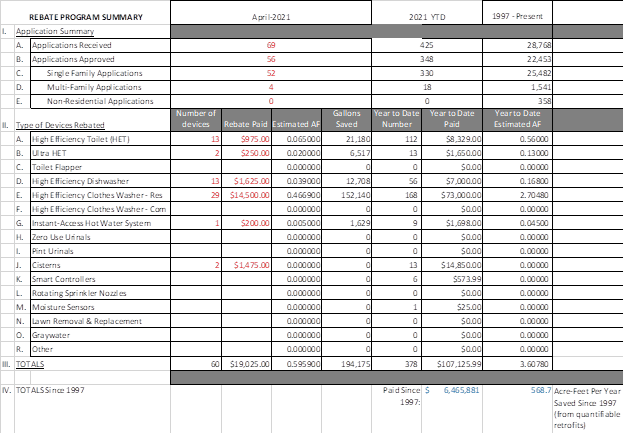Screen dimensions: 624x434
Task: Click the Dishwasher rebate $1,625.00
Action: pyautogui.click(x=252, y=181)
